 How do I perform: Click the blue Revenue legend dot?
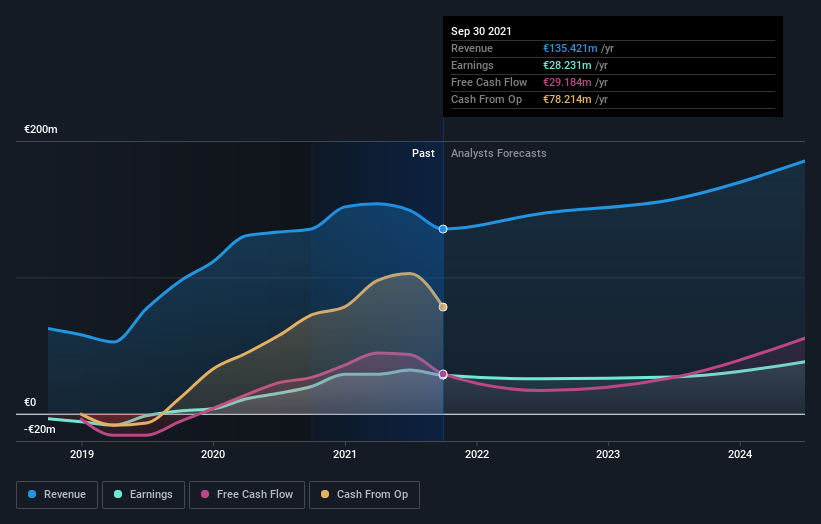click(32, 494)
